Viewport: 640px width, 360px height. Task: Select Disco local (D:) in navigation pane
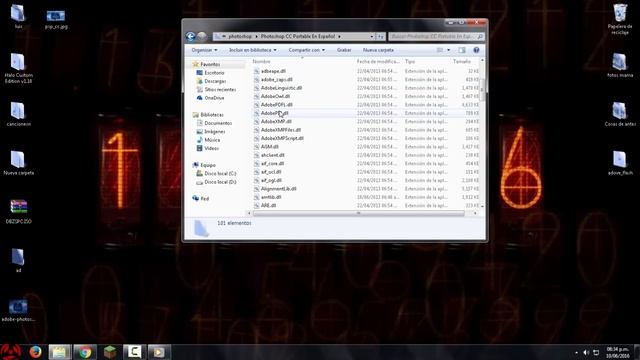tap(216, 182)
